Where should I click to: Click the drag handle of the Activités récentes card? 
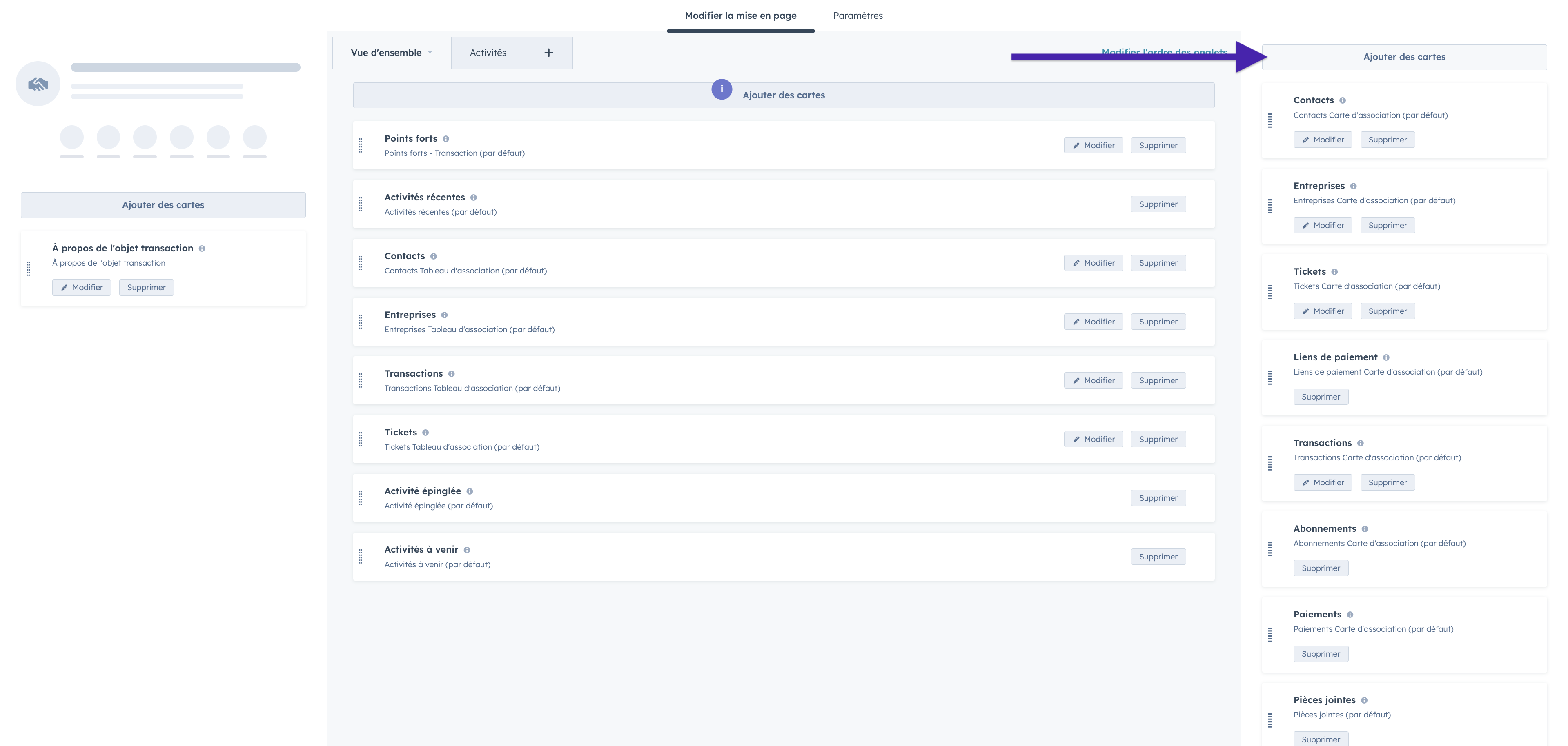click(x=360, y=204)
